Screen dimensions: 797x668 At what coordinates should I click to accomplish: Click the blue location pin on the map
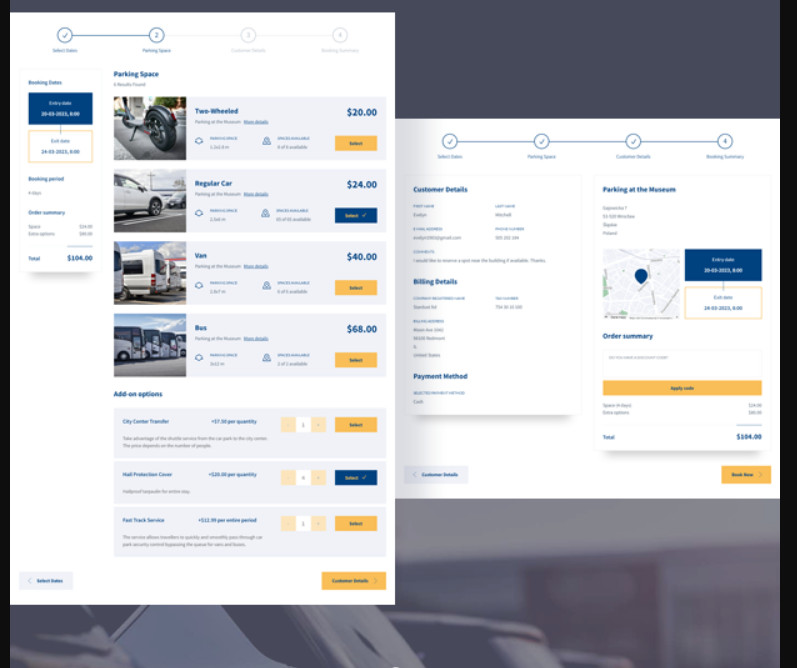pyautogui.click(x=641, y=276)
